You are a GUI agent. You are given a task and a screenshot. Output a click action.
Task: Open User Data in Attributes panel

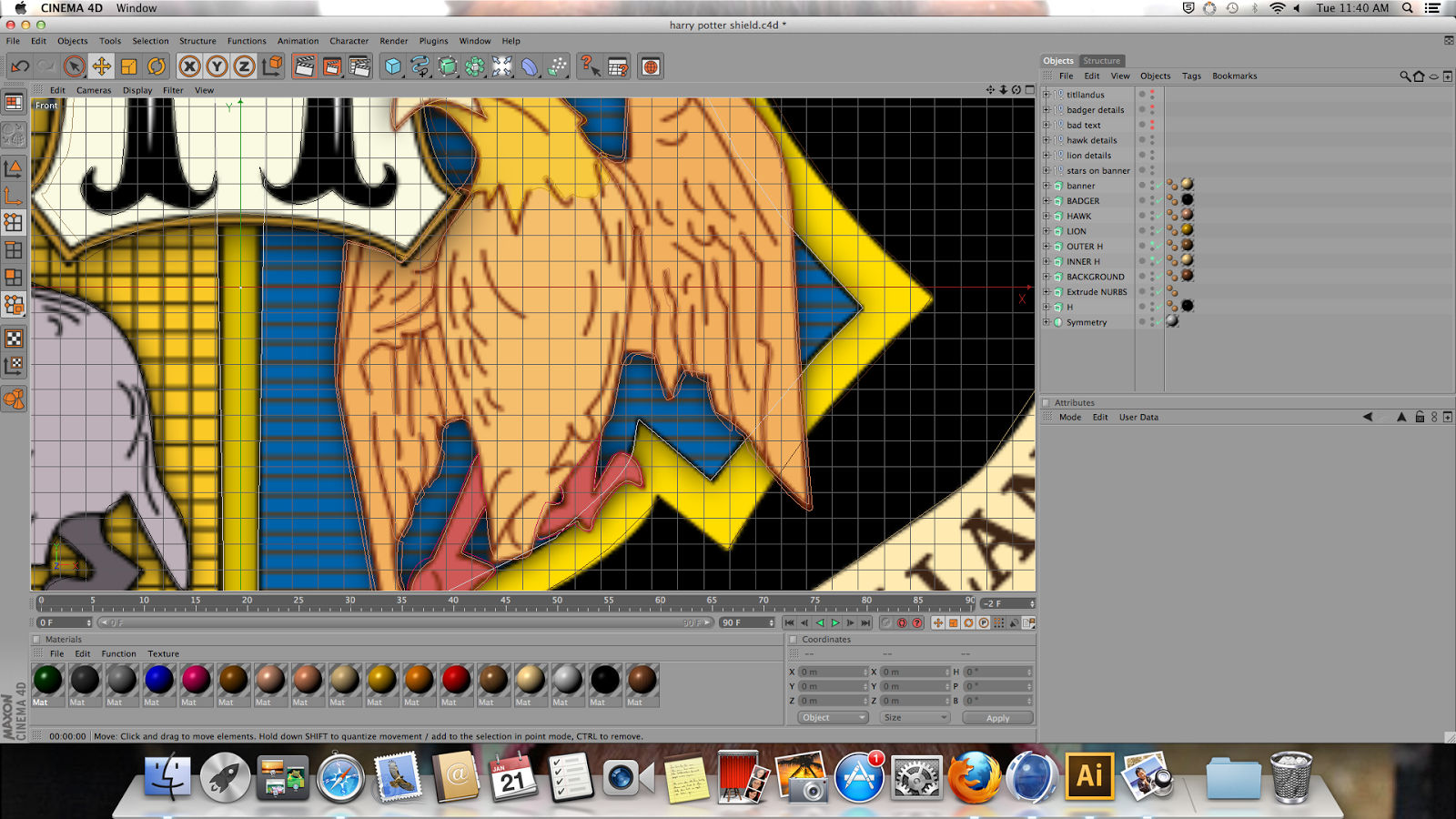coord(1138,417)
